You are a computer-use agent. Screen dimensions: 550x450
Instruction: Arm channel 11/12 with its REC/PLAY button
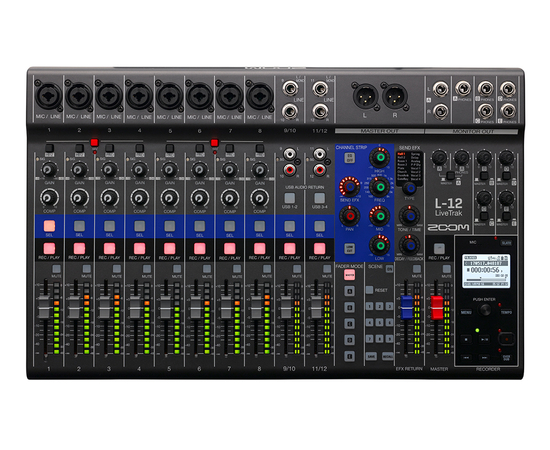pyautogui.click(x=320, y=249)
